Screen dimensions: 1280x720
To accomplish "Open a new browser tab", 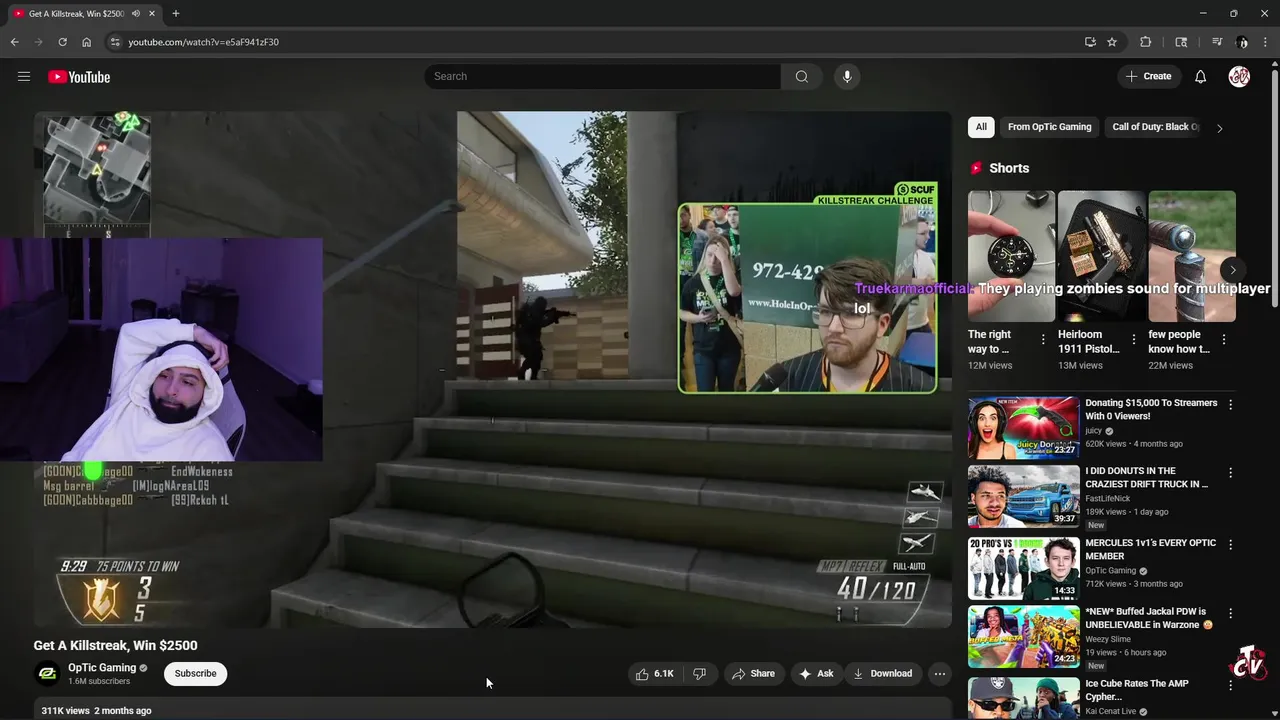I will (176, 13).
